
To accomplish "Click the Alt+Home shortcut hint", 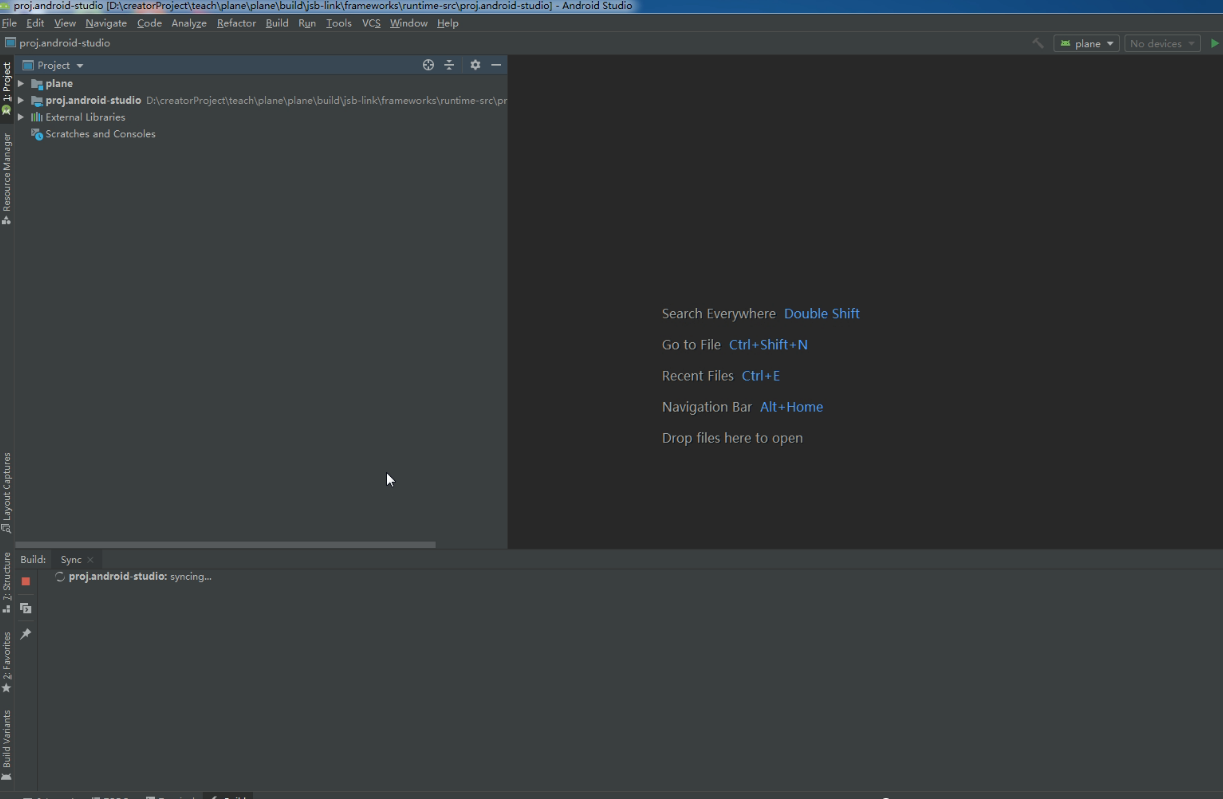I will click(792, 407).
